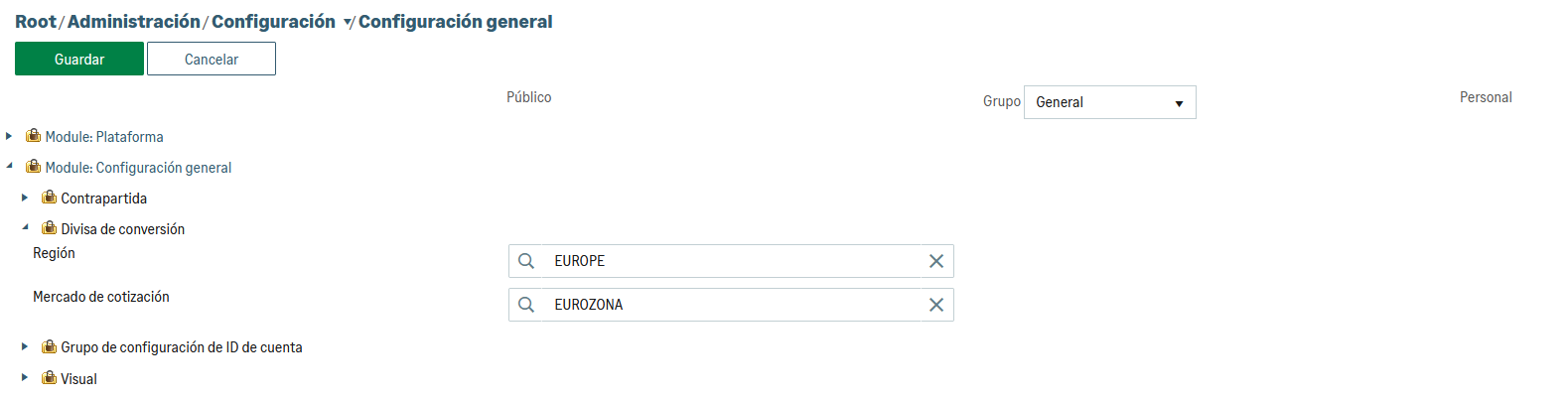Click the Module: Plataforma lock icon

(34, 136)
